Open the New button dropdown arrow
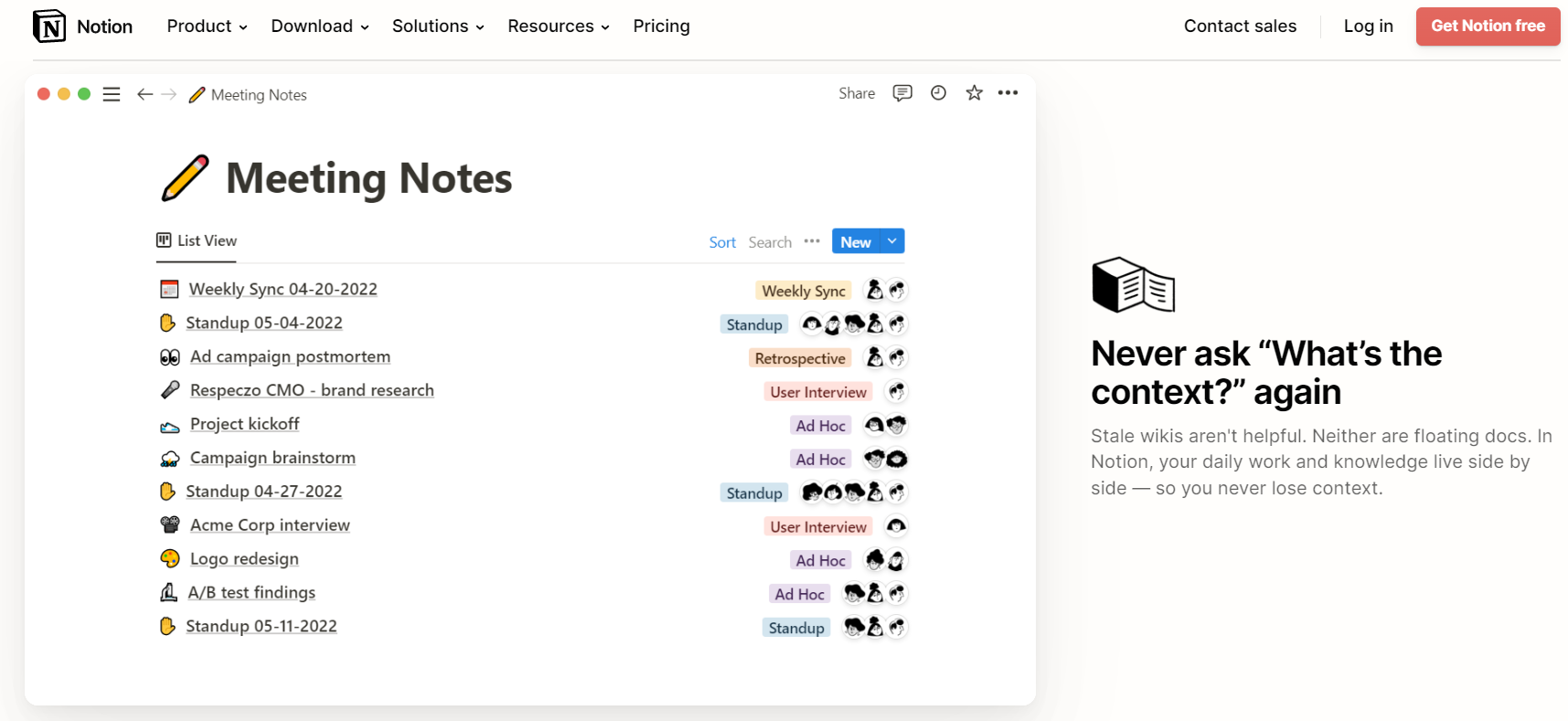 (892, 241)
